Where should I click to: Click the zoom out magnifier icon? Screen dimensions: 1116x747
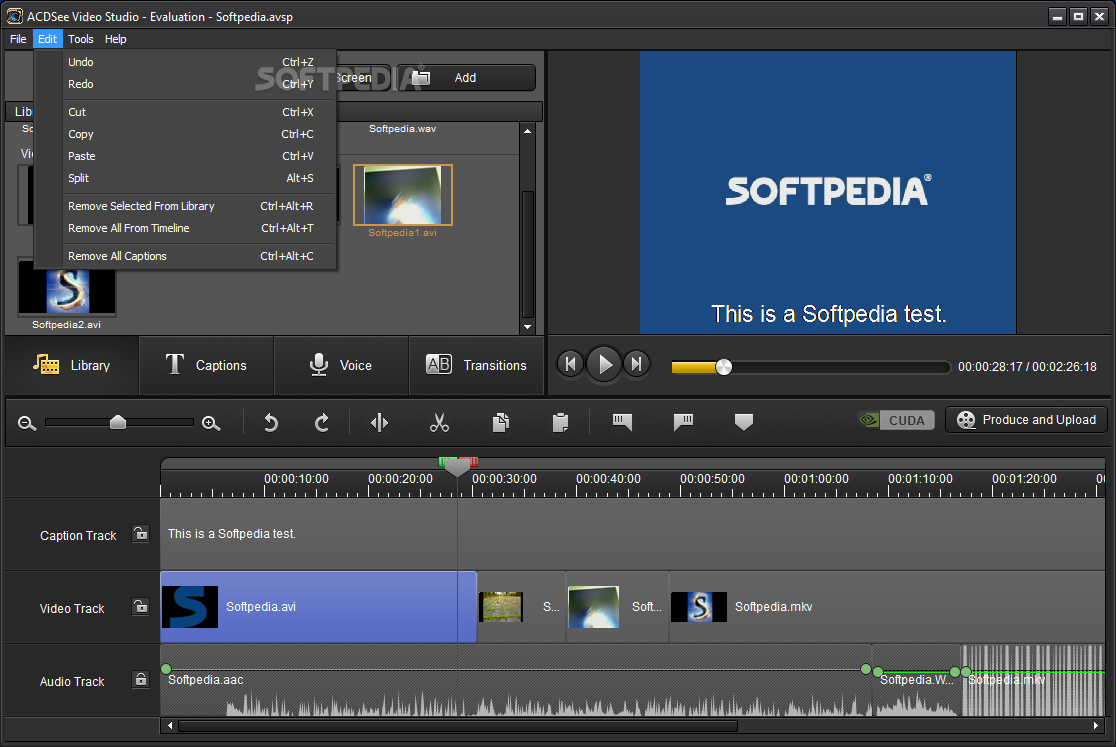tap(27, 423)
